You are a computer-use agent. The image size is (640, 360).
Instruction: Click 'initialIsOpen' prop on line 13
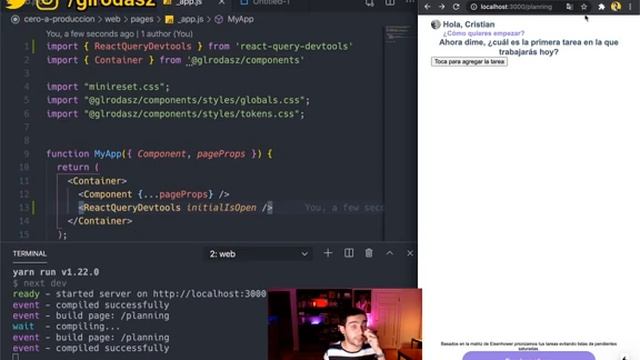[x=221, y=208]
